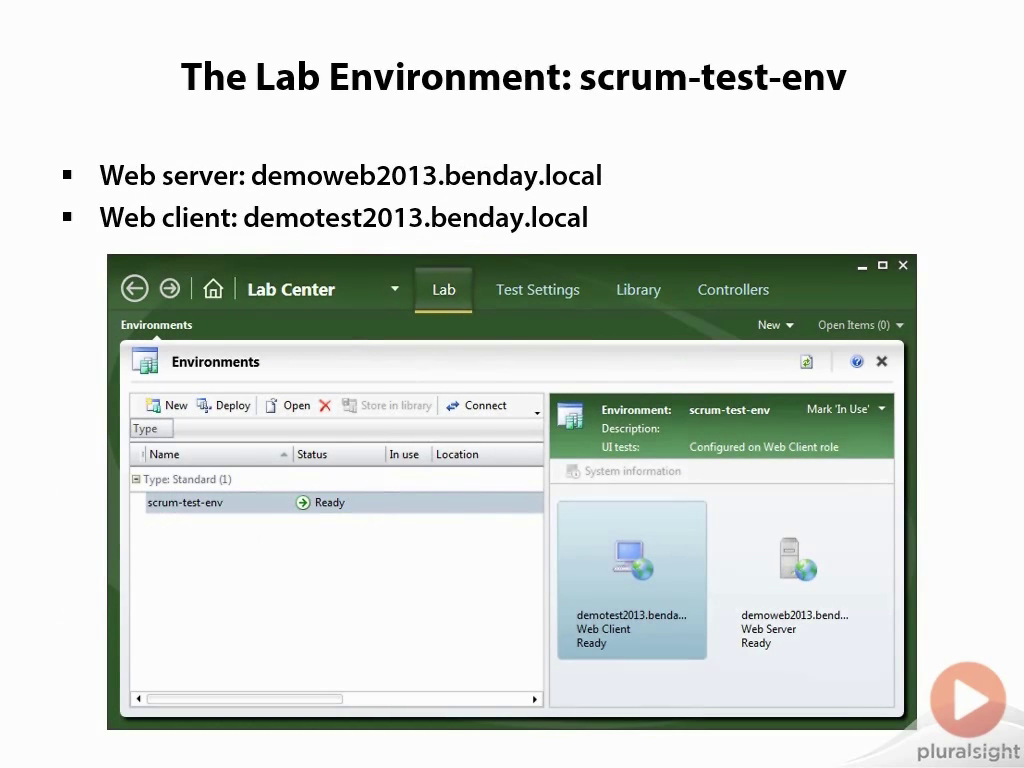Click the scrum-test-env environment name text
This screenshot has width=1024, height=768.
pos(729,410)
